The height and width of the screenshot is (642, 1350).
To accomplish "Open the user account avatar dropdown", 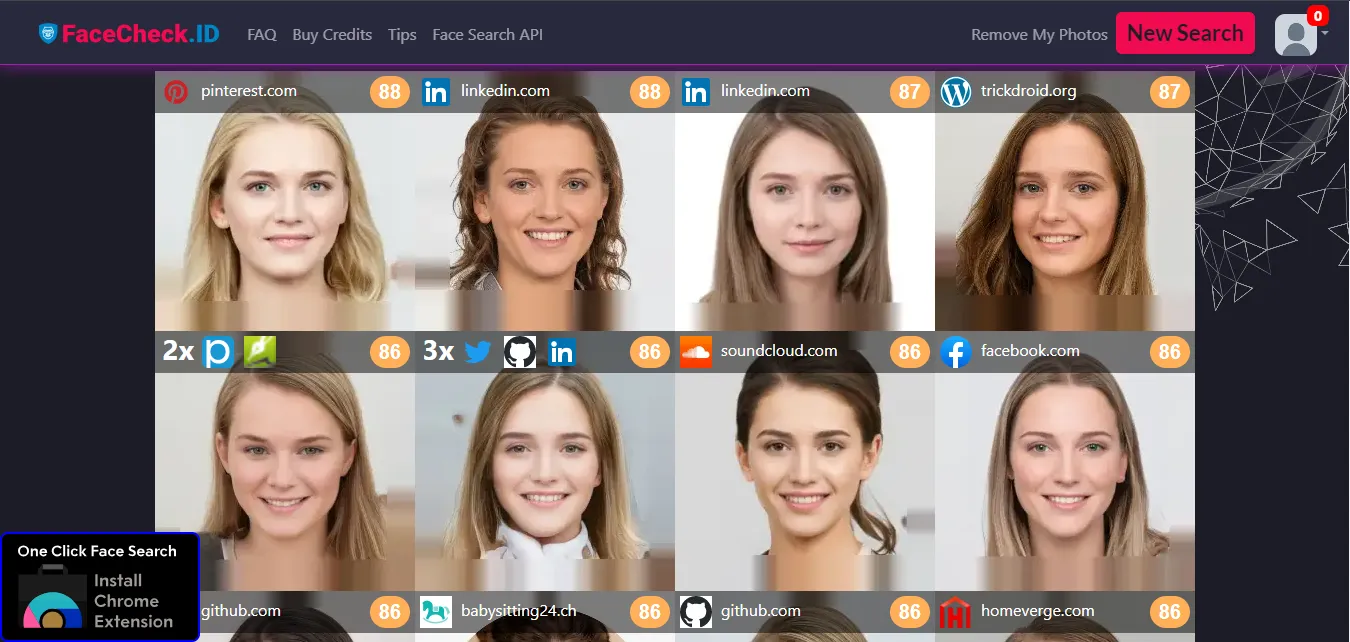I will [1299, 35].
